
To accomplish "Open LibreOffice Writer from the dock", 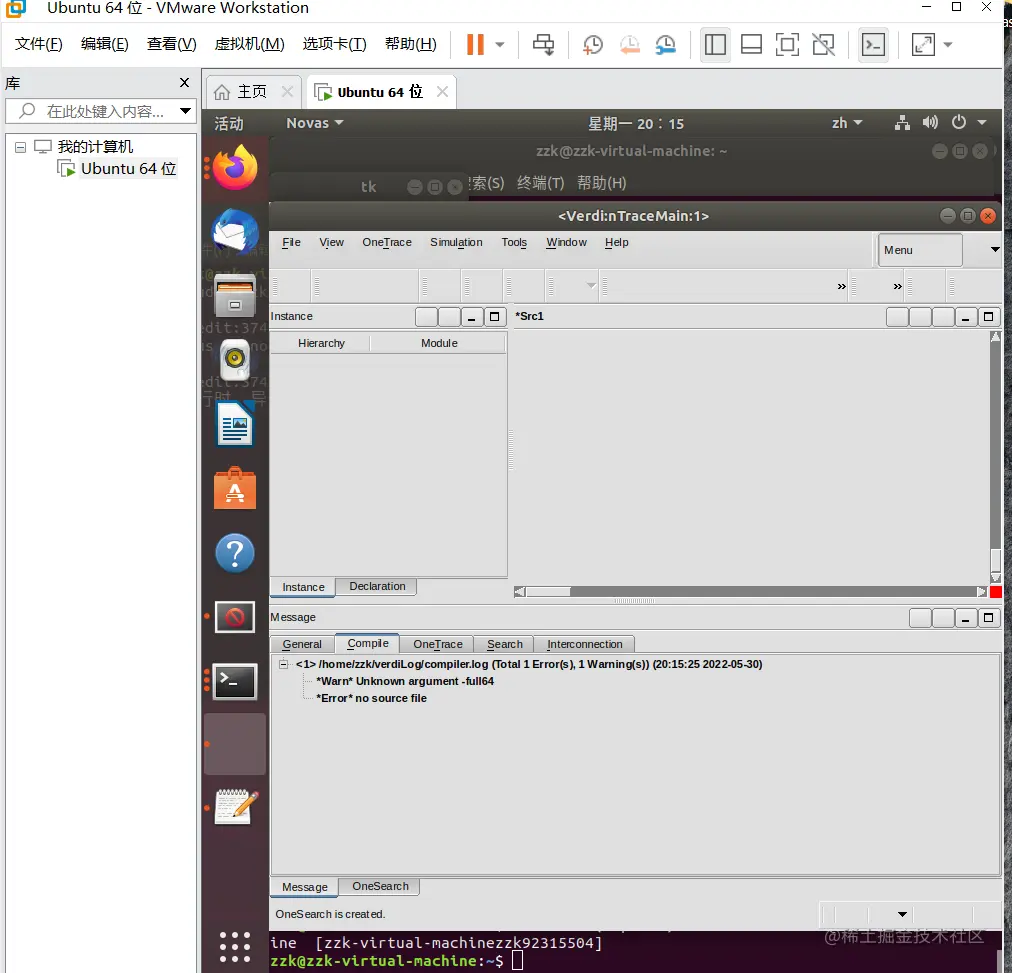I will click(x=235, y=424).
